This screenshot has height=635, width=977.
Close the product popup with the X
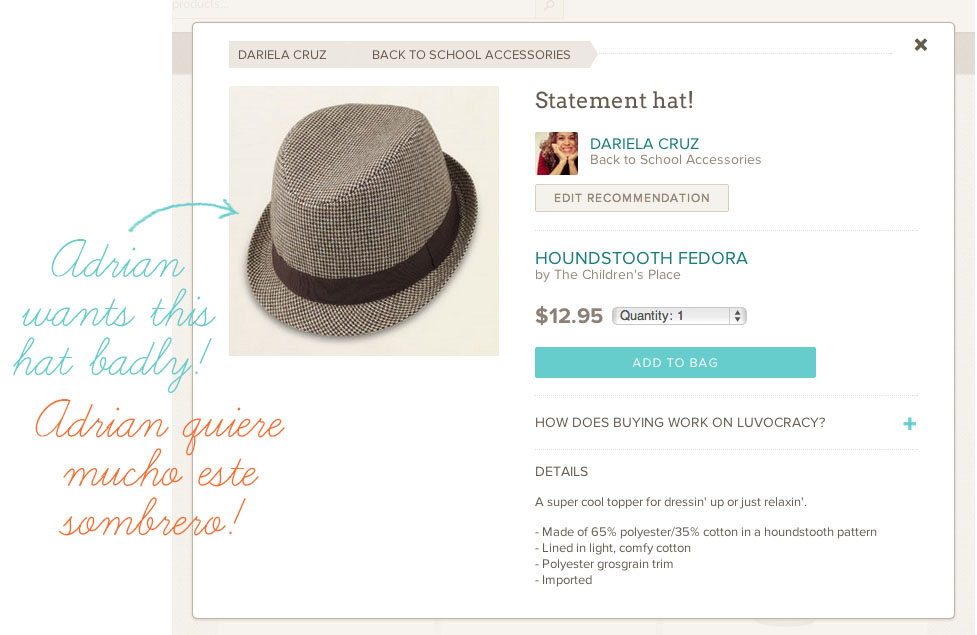point(921,45)
